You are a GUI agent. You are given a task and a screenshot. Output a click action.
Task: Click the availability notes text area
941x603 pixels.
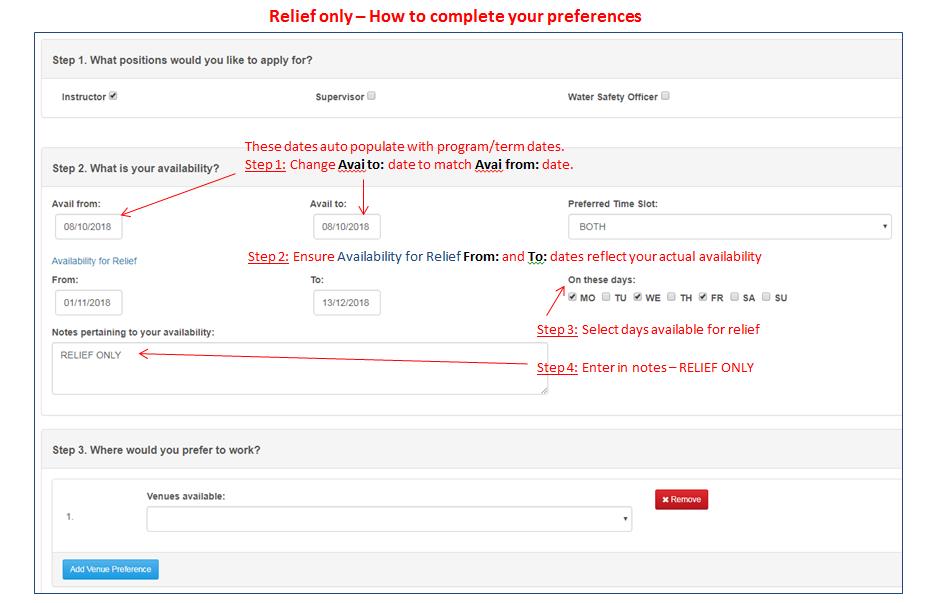click(x=299, y=368)
